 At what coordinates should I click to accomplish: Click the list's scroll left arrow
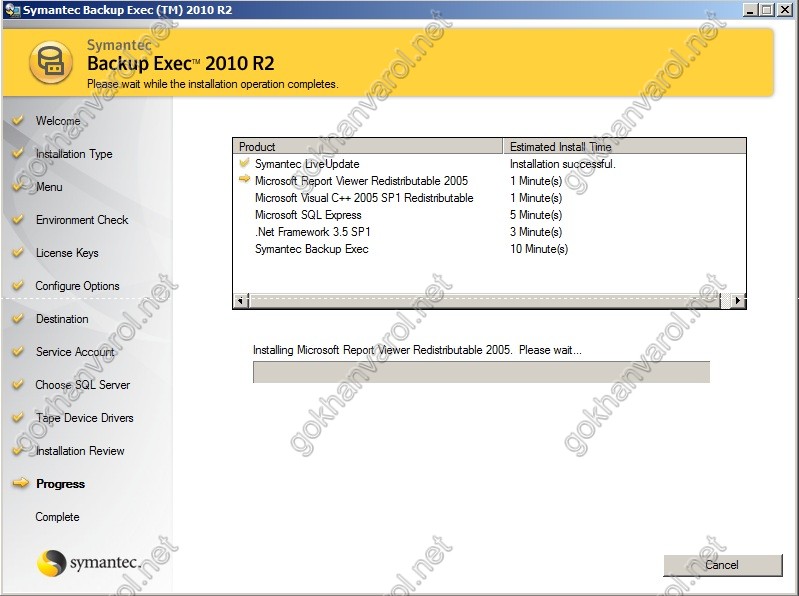click(240, 300)
